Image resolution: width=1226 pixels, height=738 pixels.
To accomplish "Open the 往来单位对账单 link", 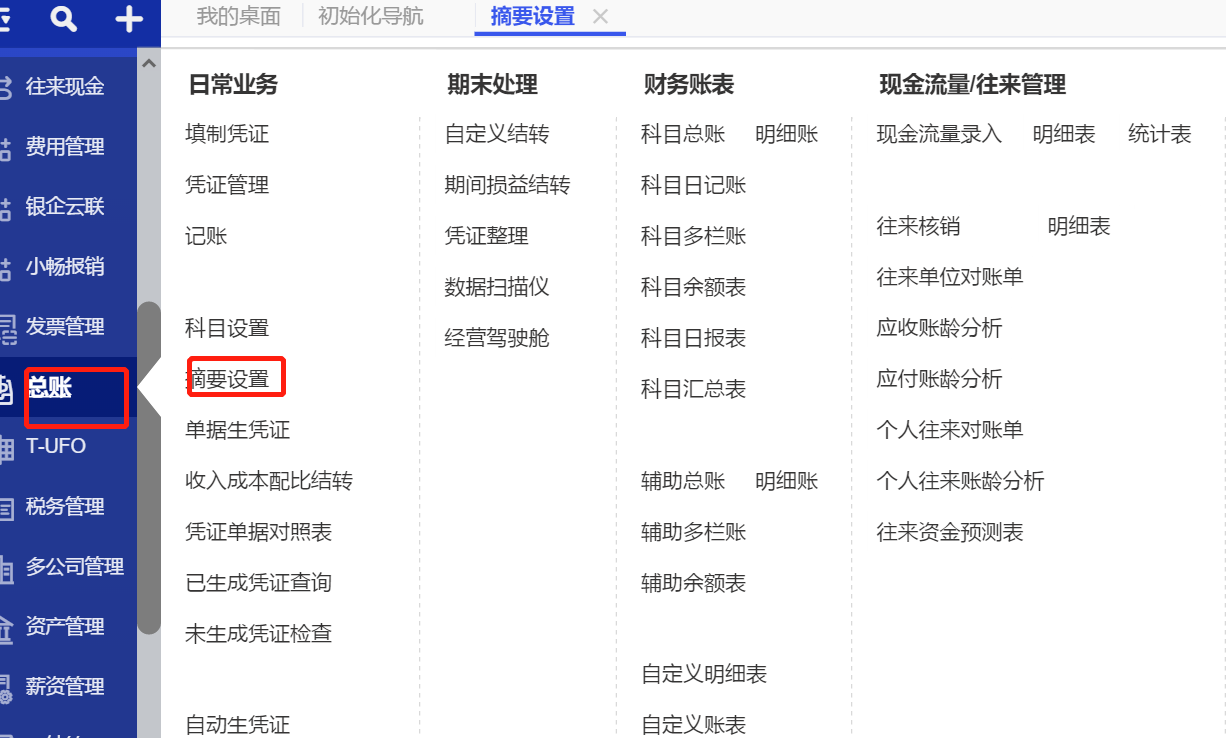I will coord(950,277).
